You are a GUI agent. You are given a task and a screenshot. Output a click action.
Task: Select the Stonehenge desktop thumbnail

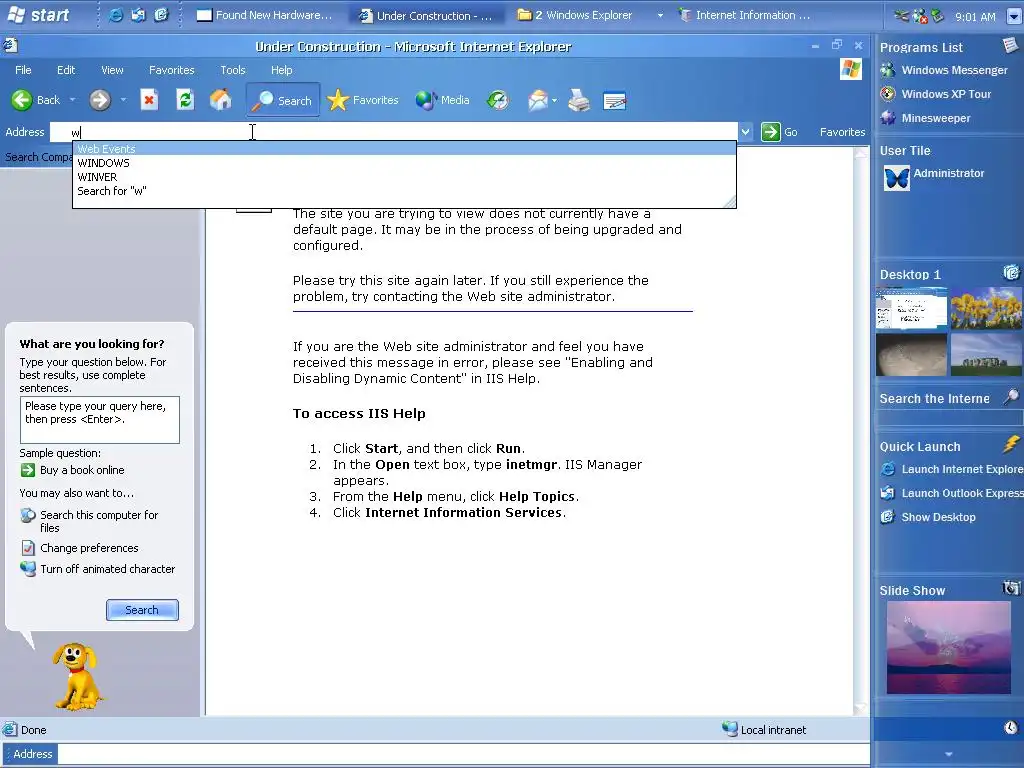pos(986,355)
